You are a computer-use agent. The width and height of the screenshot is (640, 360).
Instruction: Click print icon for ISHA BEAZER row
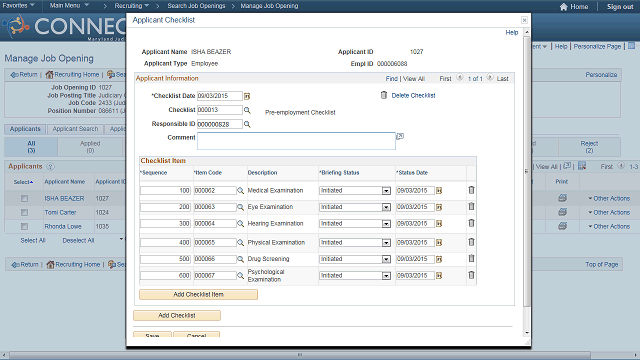click(x=562, y=198)
